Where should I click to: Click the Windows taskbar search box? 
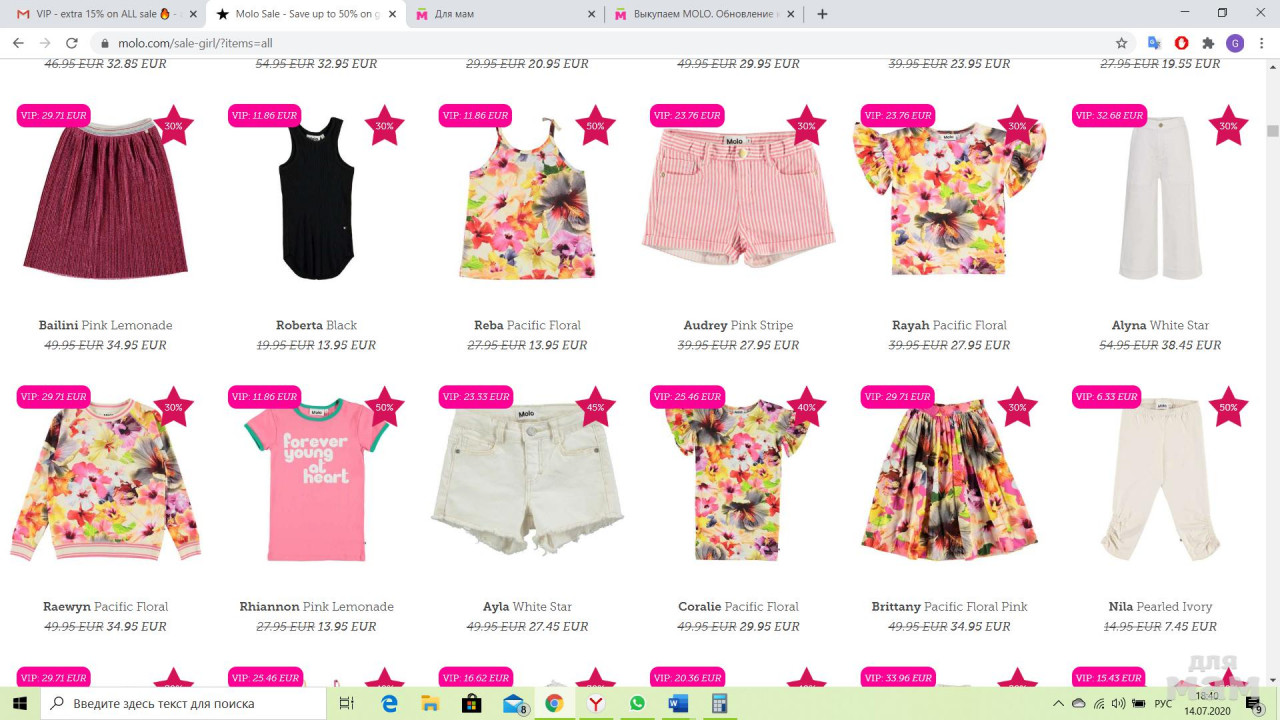pos(184,704)
